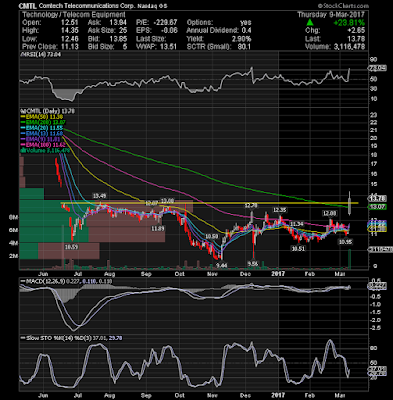The height and width of the screenshot is (400, 393).
Task: Click the 8M volume scale label
Action: click(x=13, y=218)
